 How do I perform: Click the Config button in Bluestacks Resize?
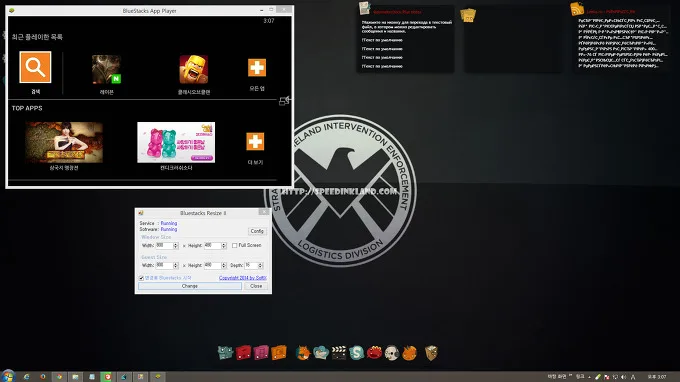(257, 231)
